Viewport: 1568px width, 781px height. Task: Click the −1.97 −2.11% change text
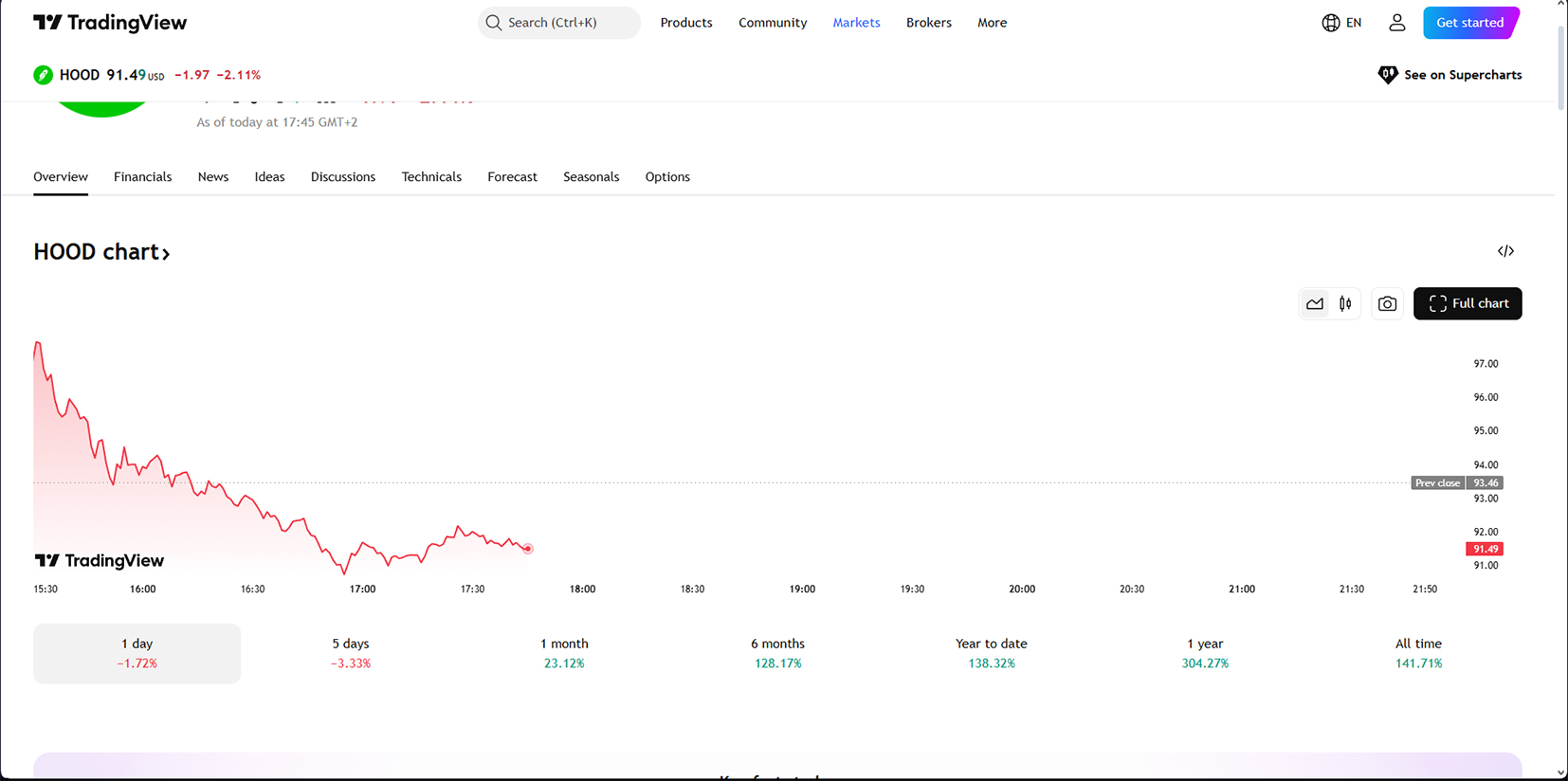tap(217, 75)
